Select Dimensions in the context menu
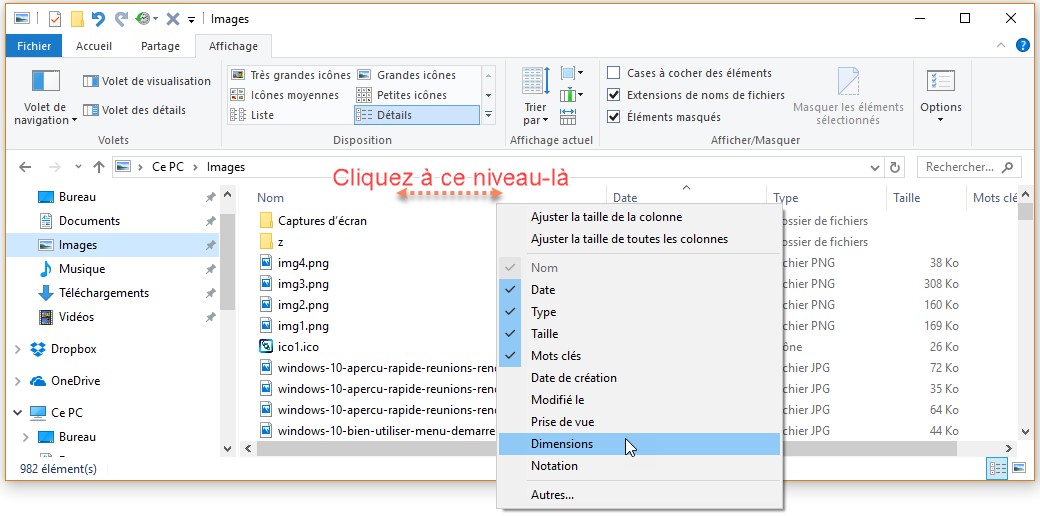This screenshot has height=516, width=1040. 561,444
